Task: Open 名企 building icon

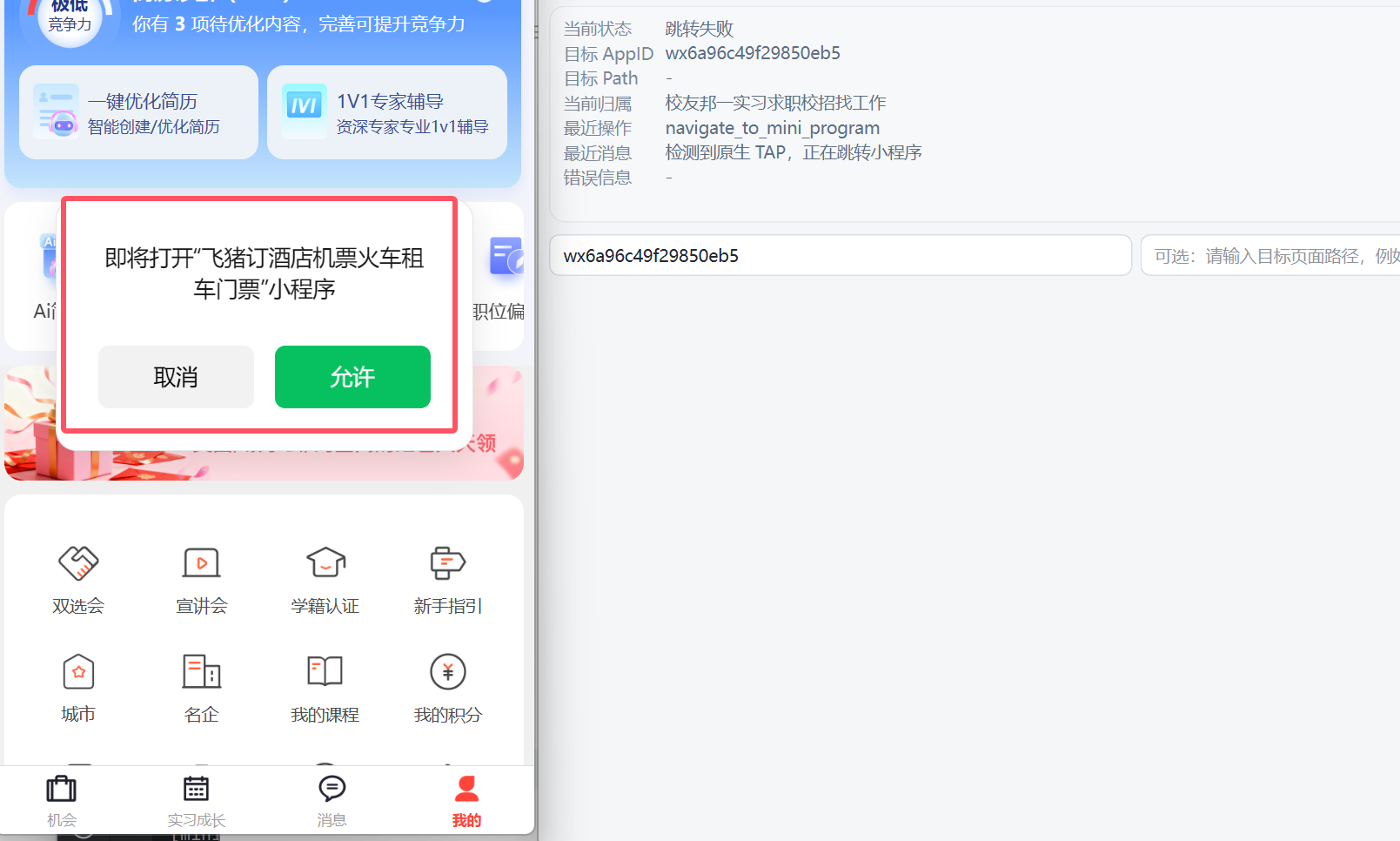Action: [202, 671]
